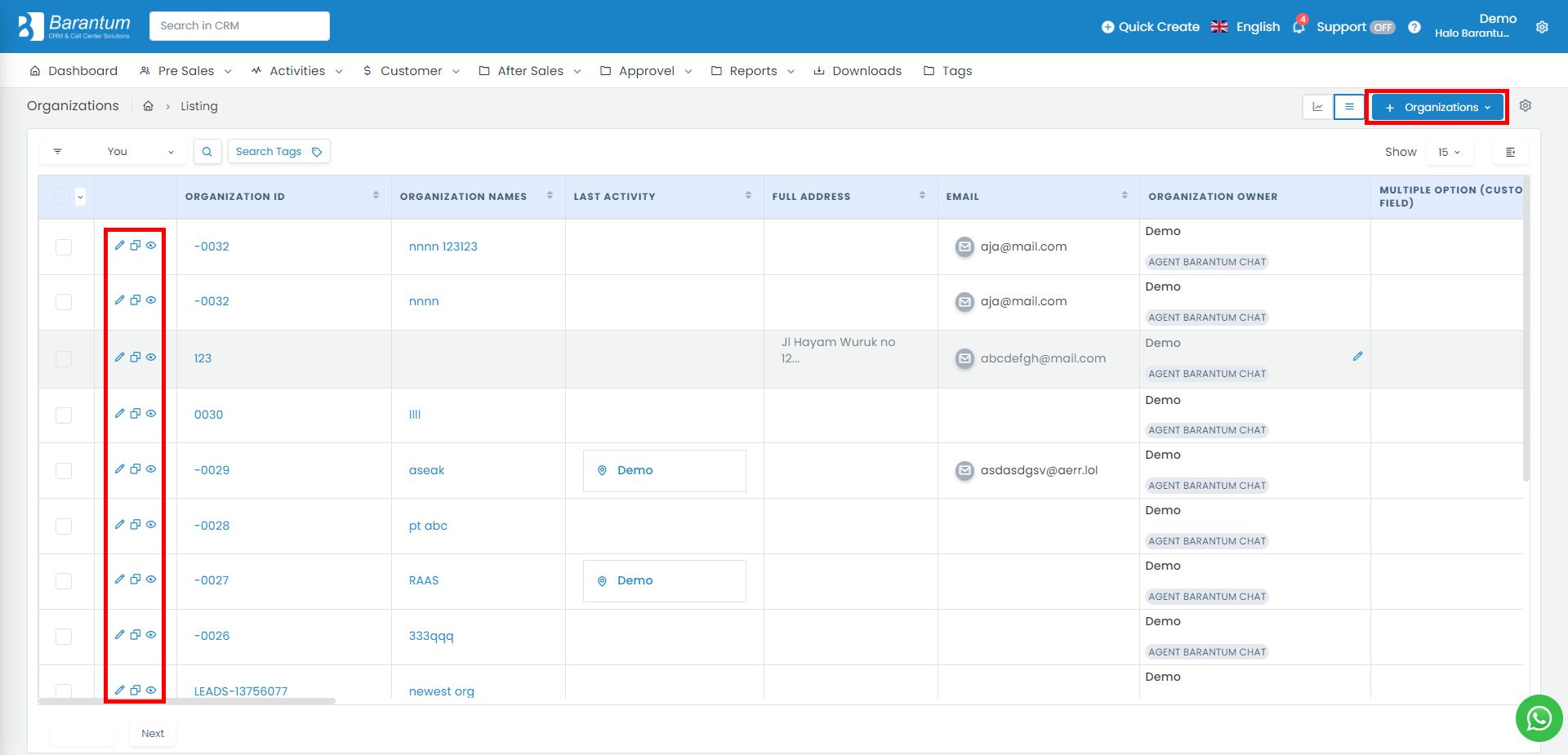Viewport: 1568px width, 755px height.
Task: Open the notifications bell icon
Action: 1298,27
